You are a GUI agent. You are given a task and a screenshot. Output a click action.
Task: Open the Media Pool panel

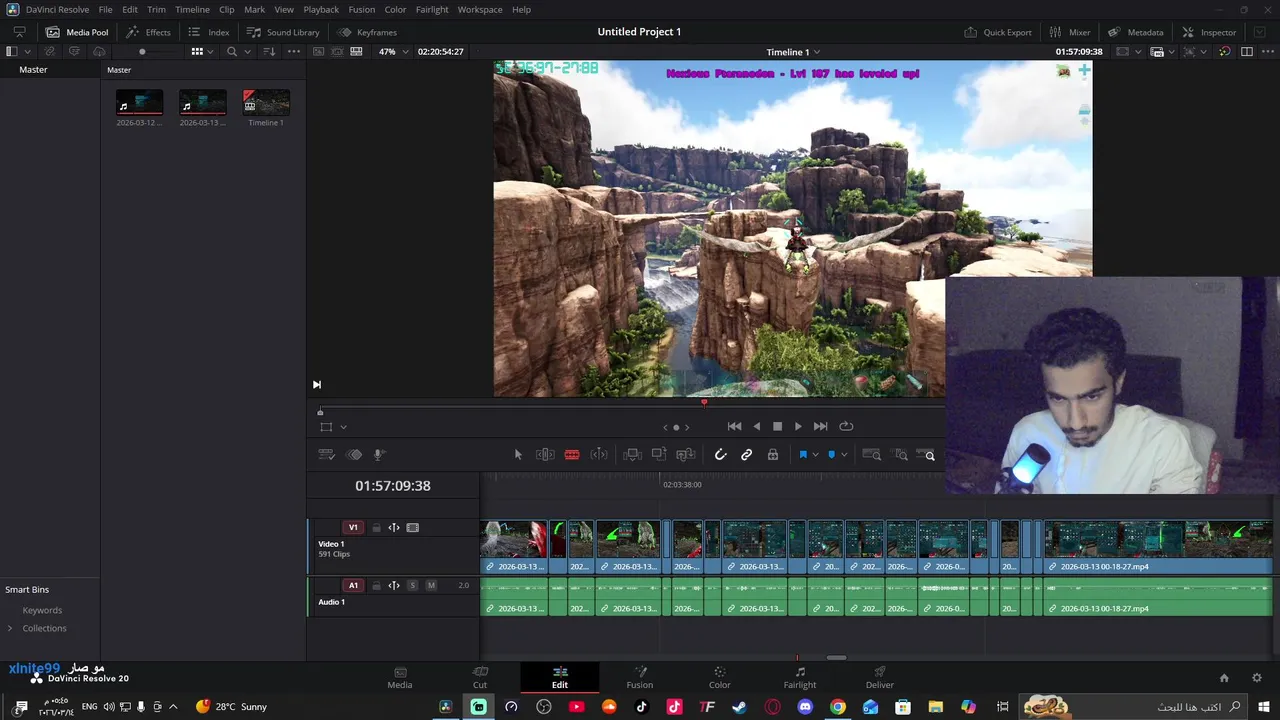point(77,32)
